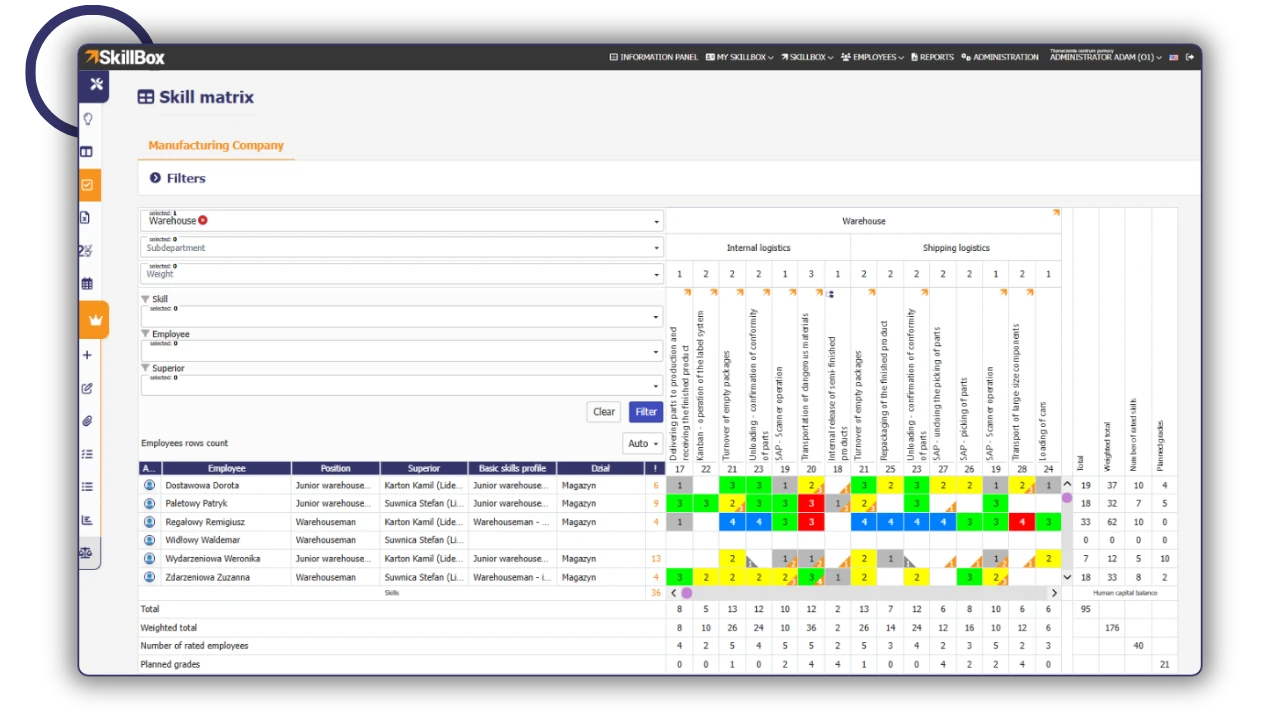The width and height of the screenshot is (1280, 720).
Task: Open the Auto rows count dropdown
Action: pyautogui.click(x=642, y=443)
